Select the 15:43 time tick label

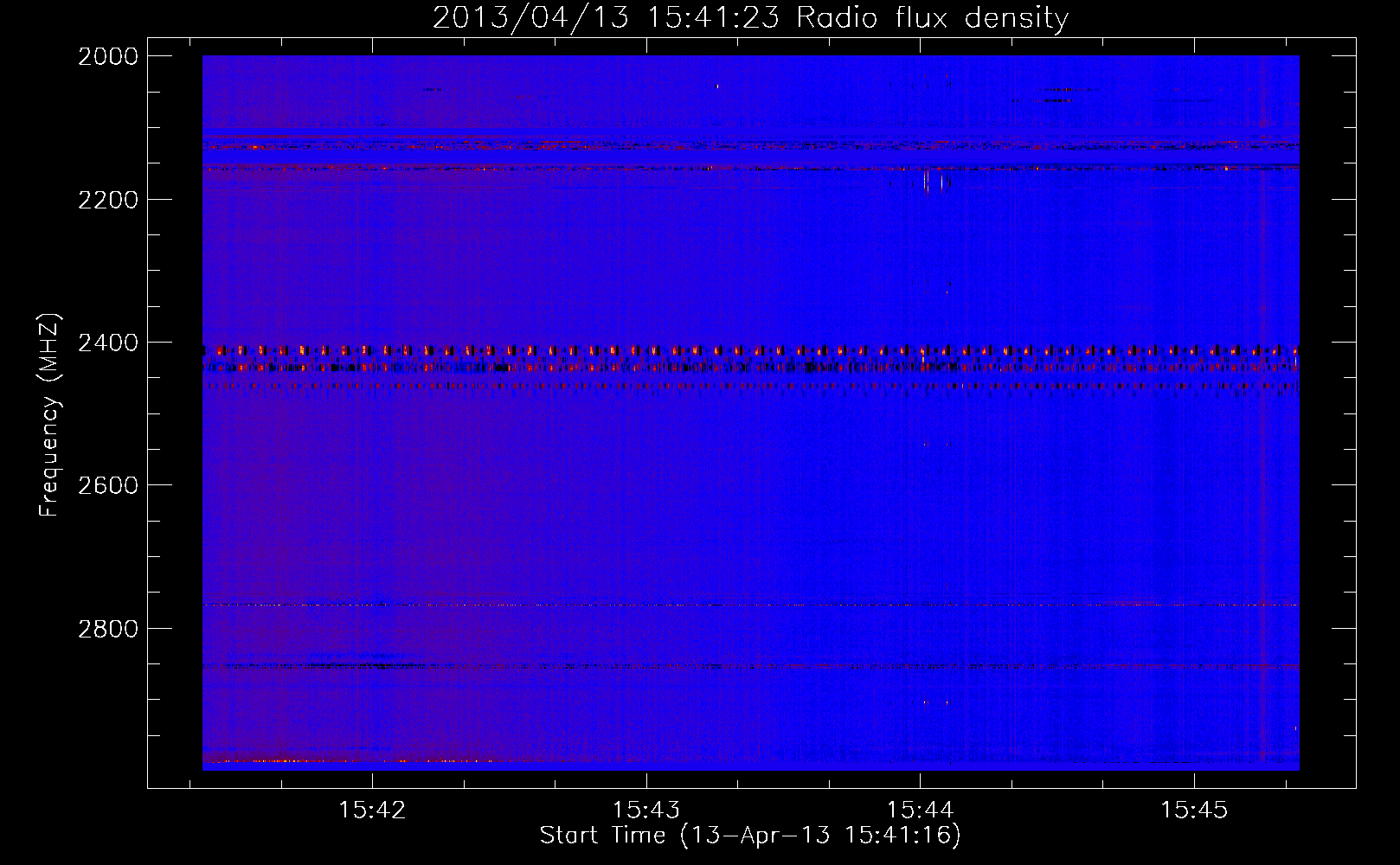(x=646, y=811)
